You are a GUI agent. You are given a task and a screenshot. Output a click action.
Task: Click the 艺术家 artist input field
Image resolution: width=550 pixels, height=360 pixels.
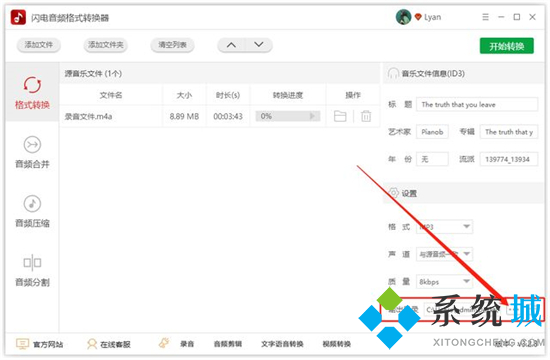pos(432,132)
